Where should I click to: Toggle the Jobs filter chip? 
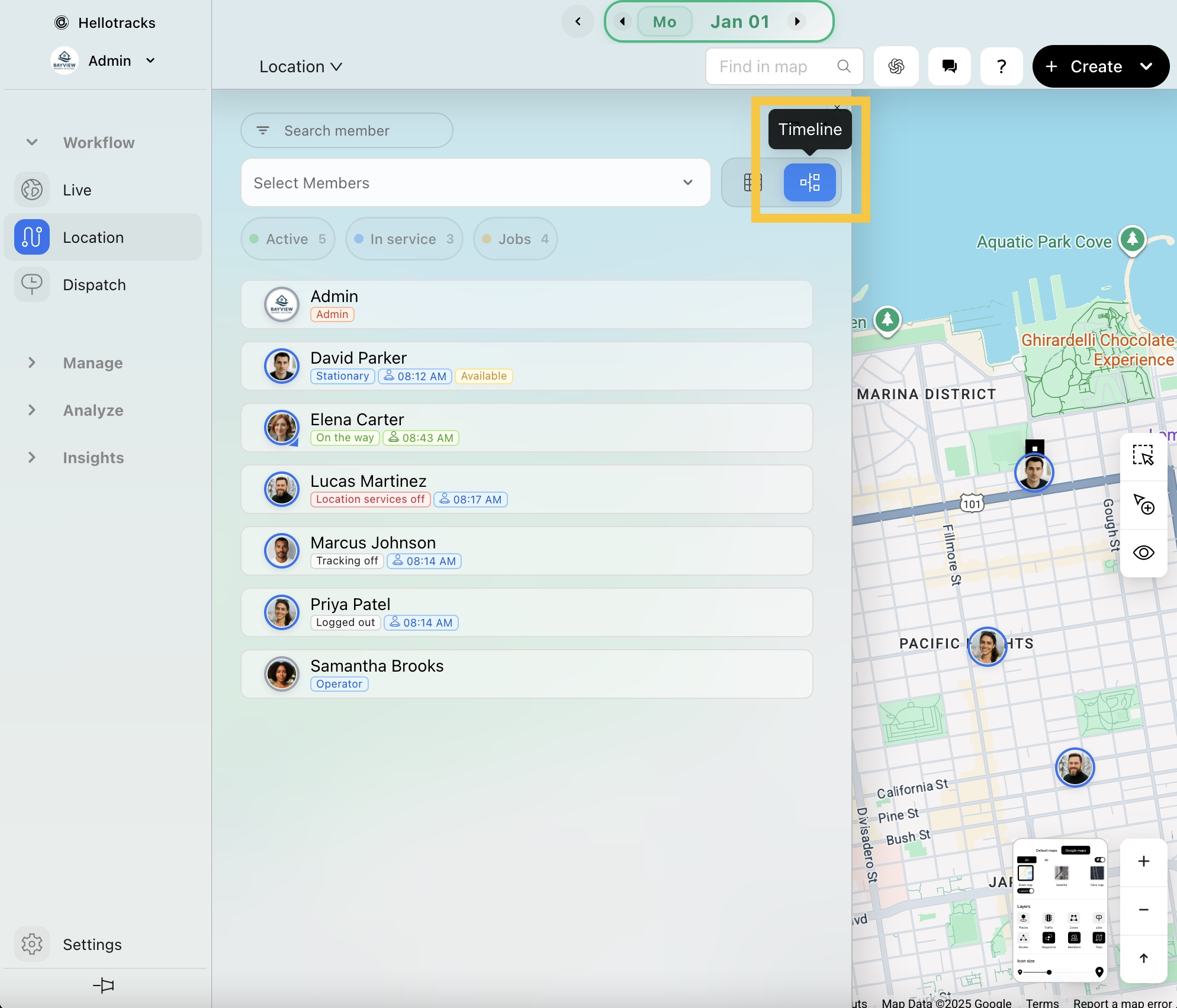(x=515, y=239)
